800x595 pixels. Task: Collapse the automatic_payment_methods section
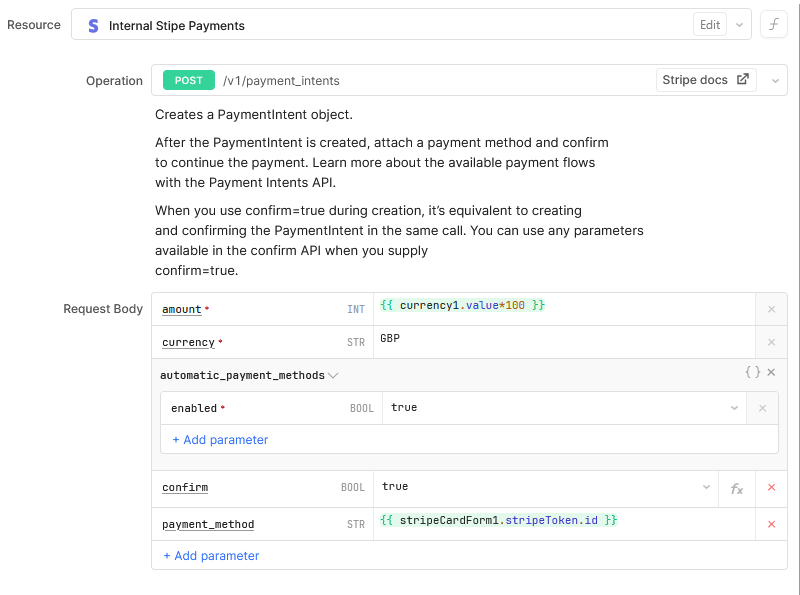tap(333, 376)
